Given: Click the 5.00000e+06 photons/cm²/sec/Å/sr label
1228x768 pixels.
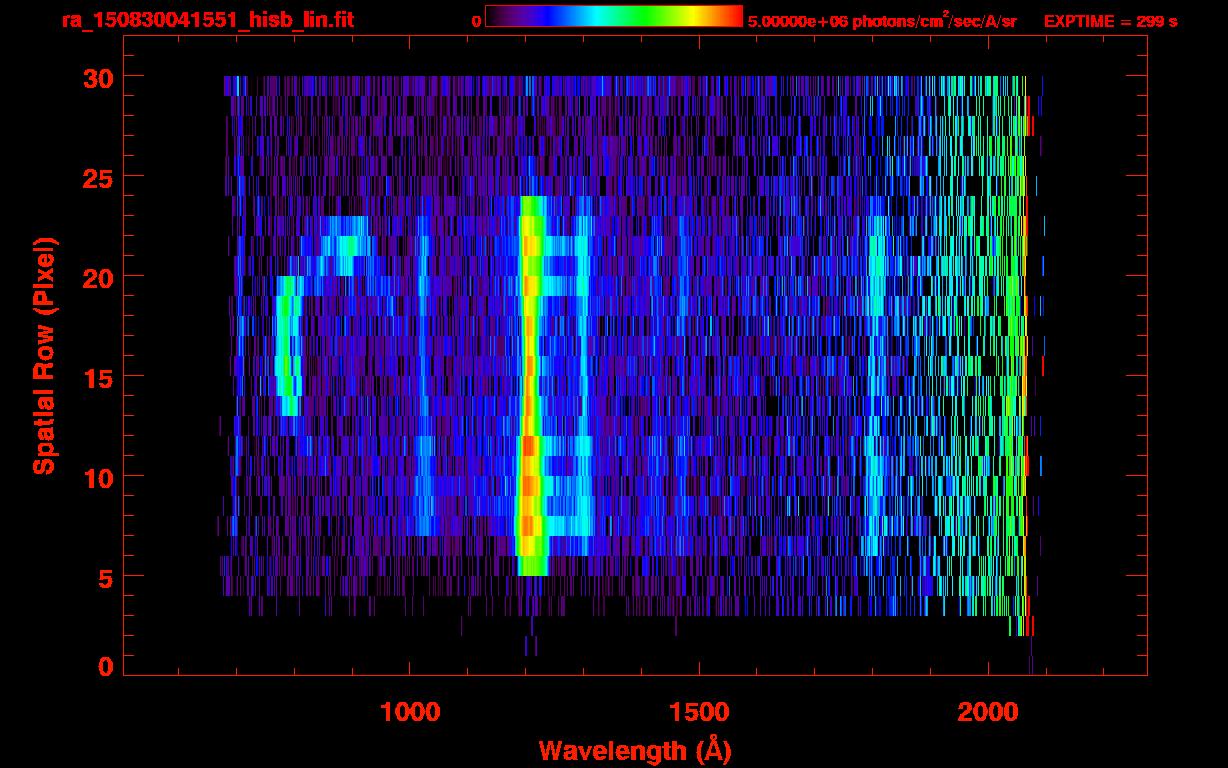Looking at the screenshot, I should 882,20.
